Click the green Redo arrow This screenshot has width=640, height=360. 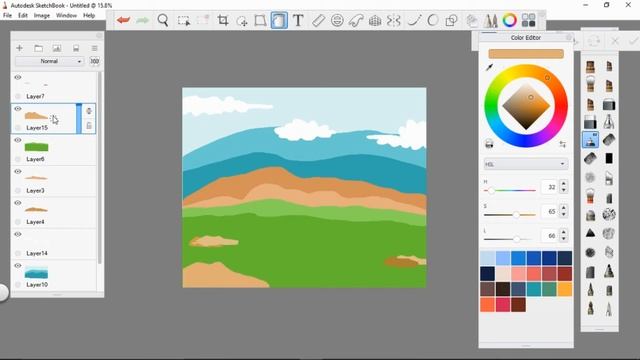[x=142, y=20]
